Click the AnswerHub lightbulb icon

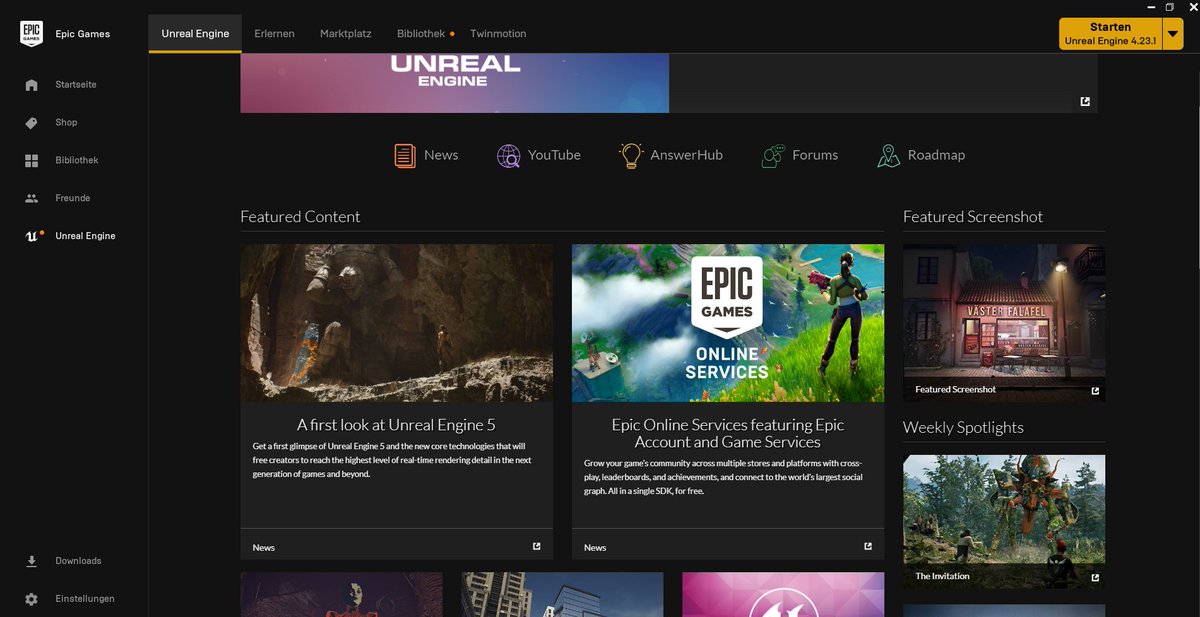(x=631, y=155)
